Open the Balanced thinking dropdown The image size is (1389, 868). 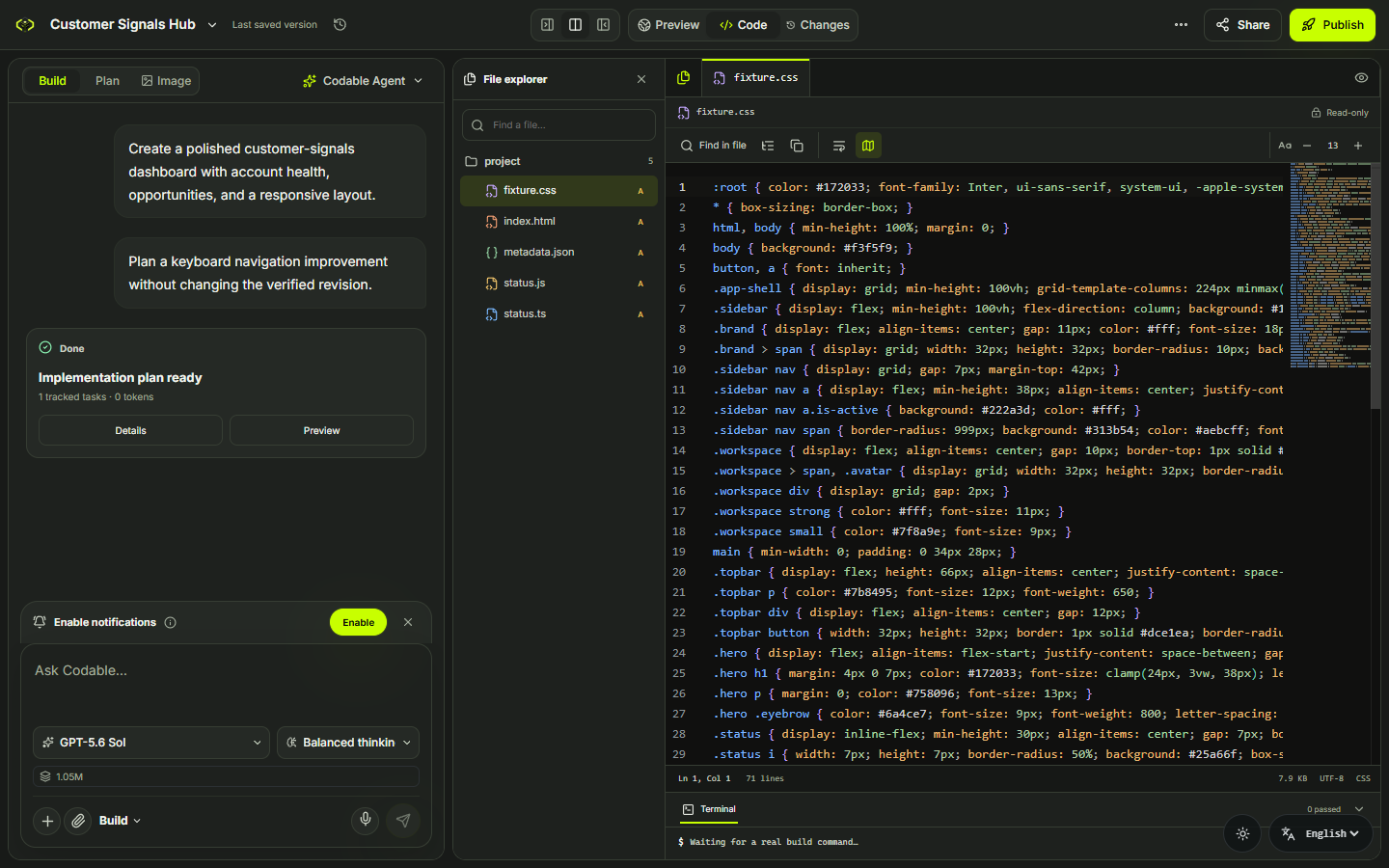click(x=348, y=743)
